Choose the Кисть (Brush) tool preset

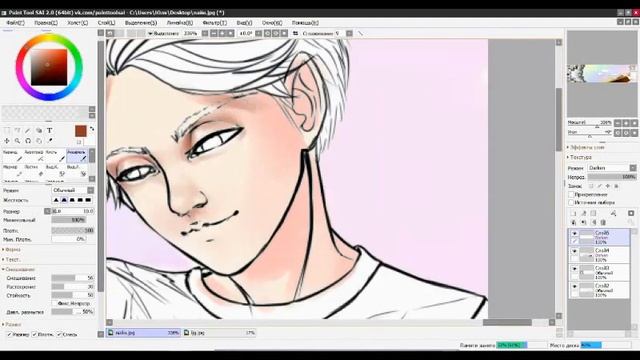point(55,156)
